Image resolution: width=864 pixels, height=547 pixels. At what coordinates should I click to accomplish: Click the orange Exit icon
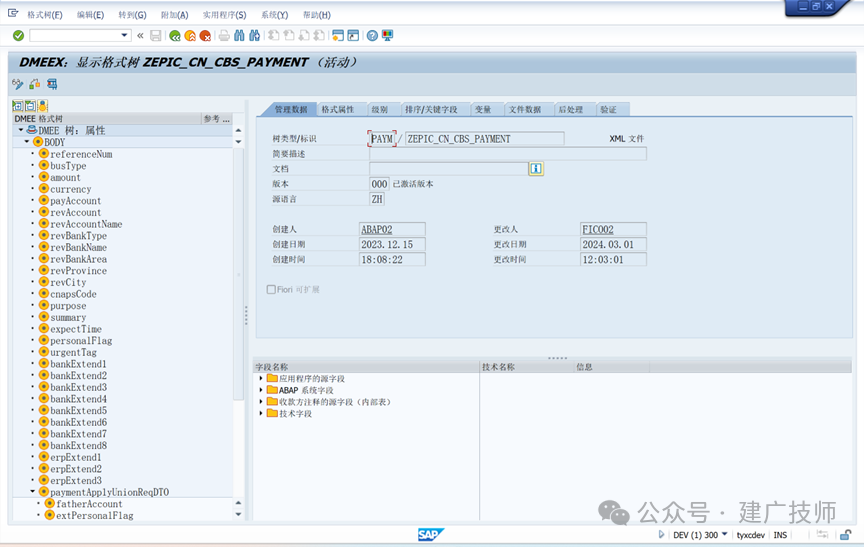190,36
